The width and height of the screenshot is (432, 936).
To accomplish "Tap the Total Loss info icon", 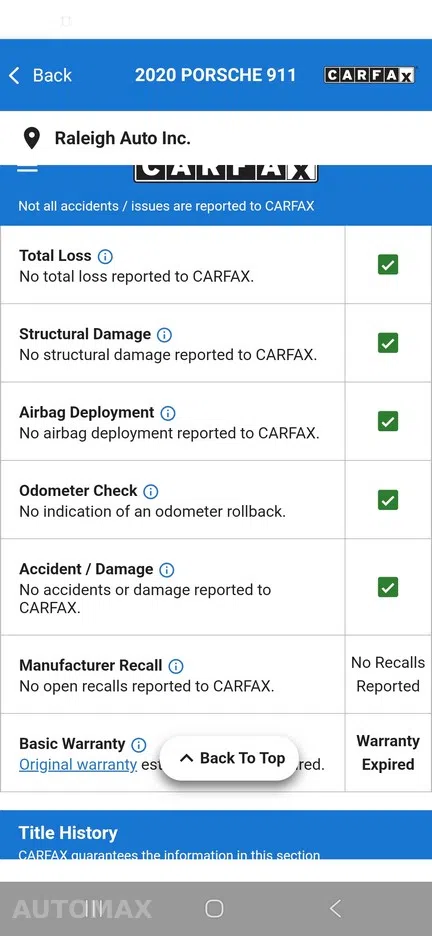I will pyautogui.click(x=105, y=257).
